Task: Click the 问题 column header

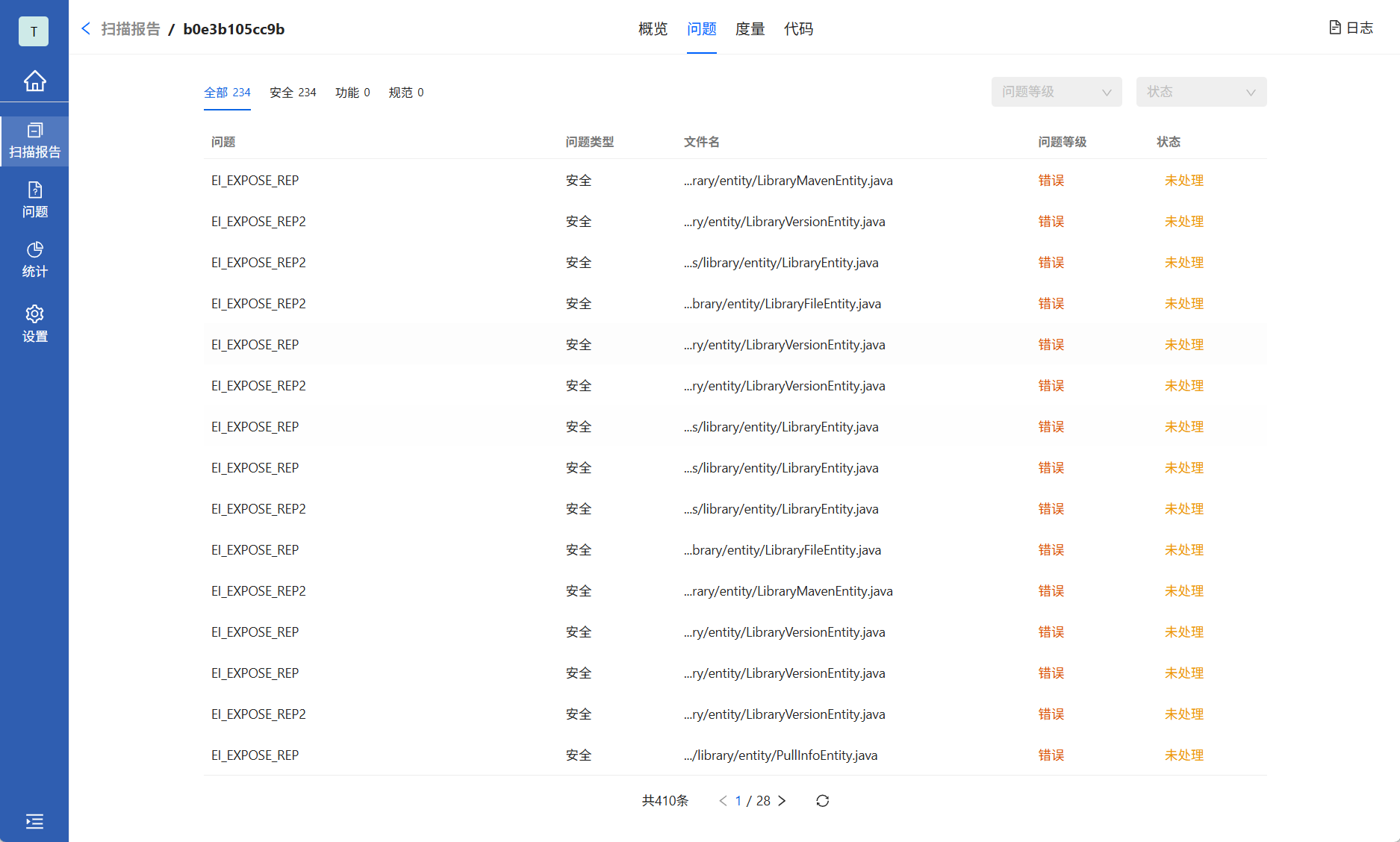Action: 223,142
